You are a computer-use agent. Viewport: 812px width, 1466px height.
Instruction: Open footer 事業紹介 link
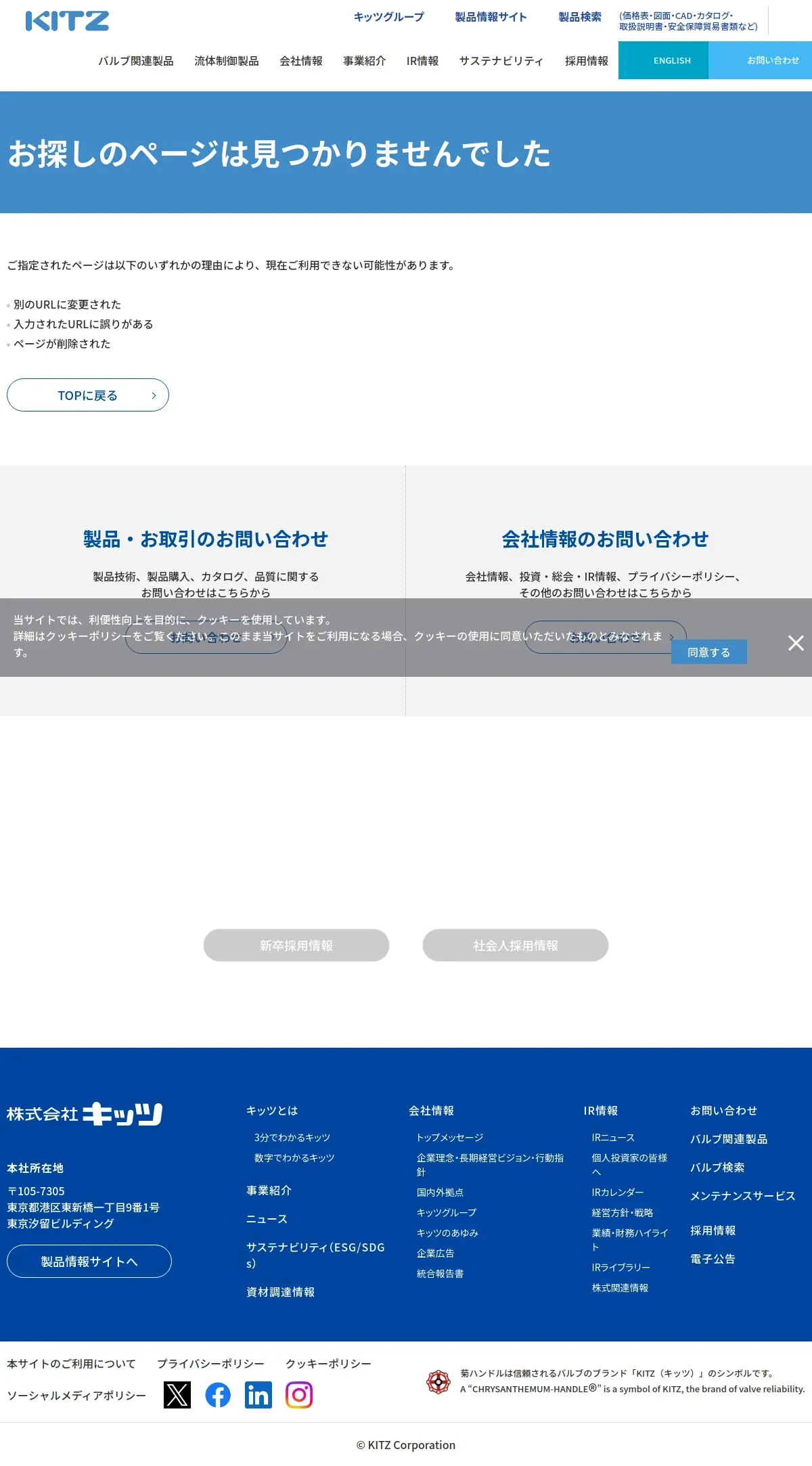coord(269,1191)
